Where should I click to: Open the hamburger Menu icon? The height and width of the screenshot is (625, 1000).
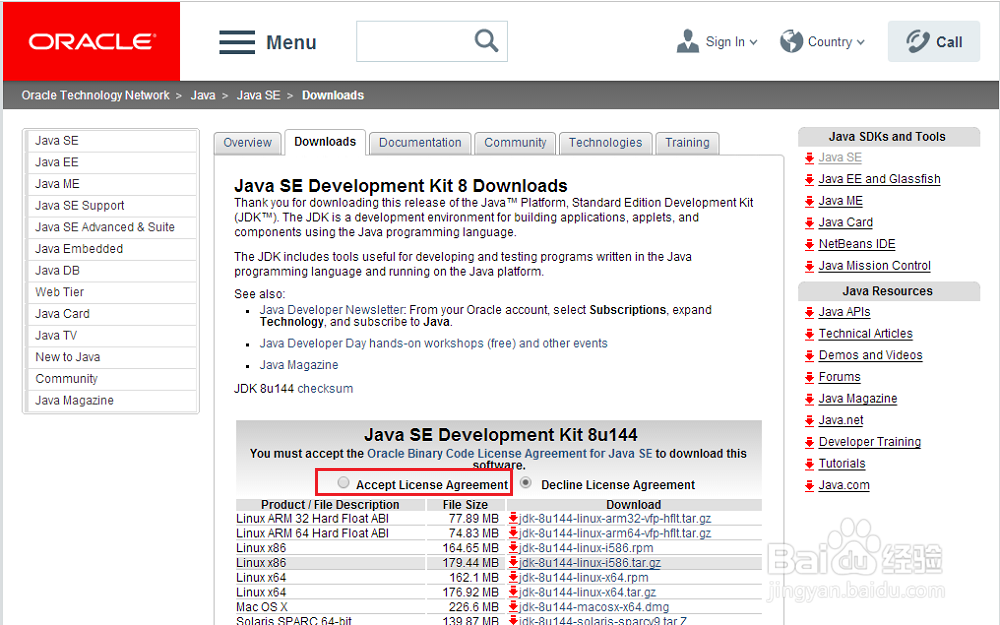tap(237, 42)
